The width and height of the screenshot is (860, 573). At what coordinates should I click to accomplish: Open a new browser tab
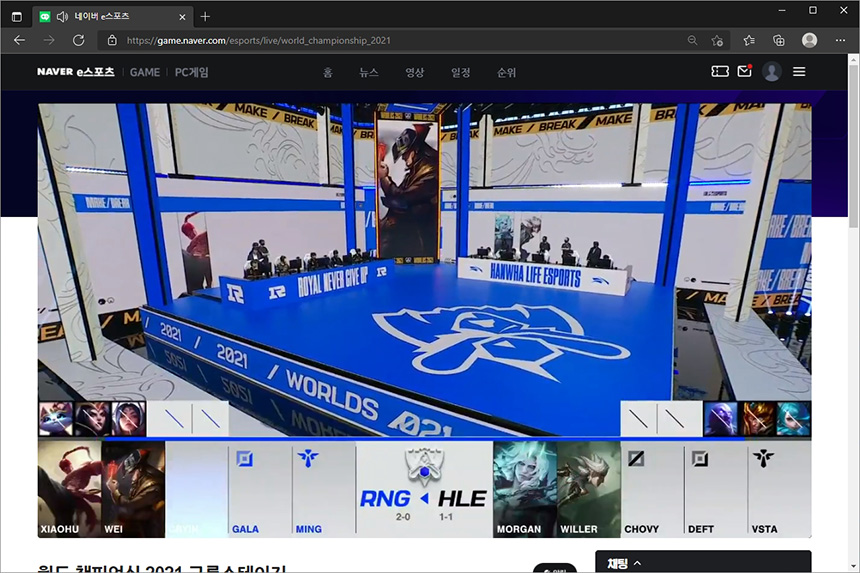tap(205, 17)
